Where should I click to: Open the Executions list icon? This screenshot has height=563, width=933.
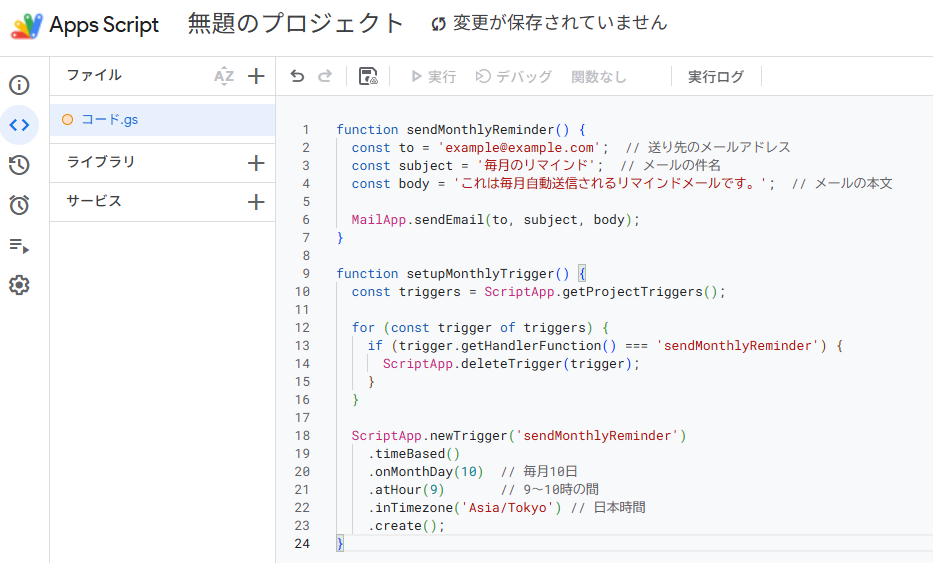[x=19, y=245]
